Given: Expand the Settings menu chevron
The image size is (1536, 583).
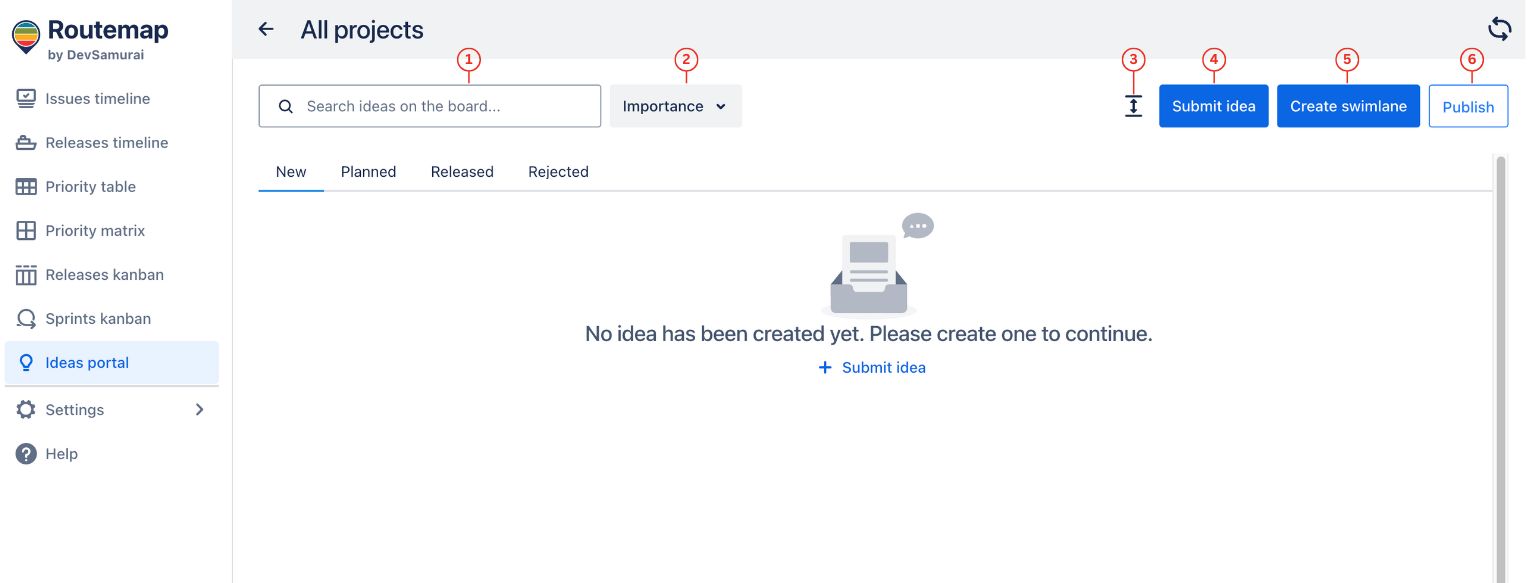Looking at the screenshot, I should 199,409.
